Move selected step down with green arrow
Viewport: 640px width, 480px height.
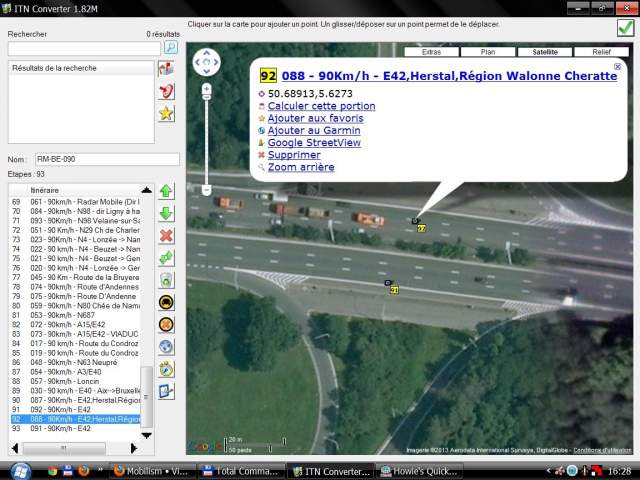pyautogui.click(x=167, y=213)
